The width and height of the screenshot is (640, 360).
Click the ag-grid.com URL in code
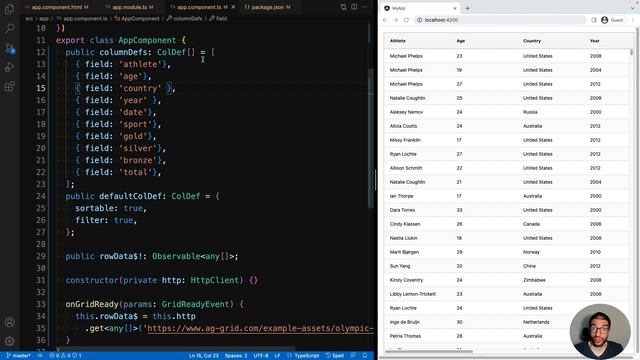[x=260, y=328]
